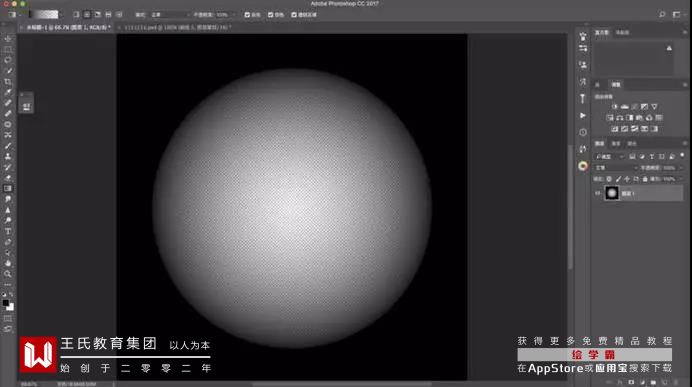Select the Magic Wand tool
The height and width of the screenshot is (387, 692).
click(x=8, y=71)
